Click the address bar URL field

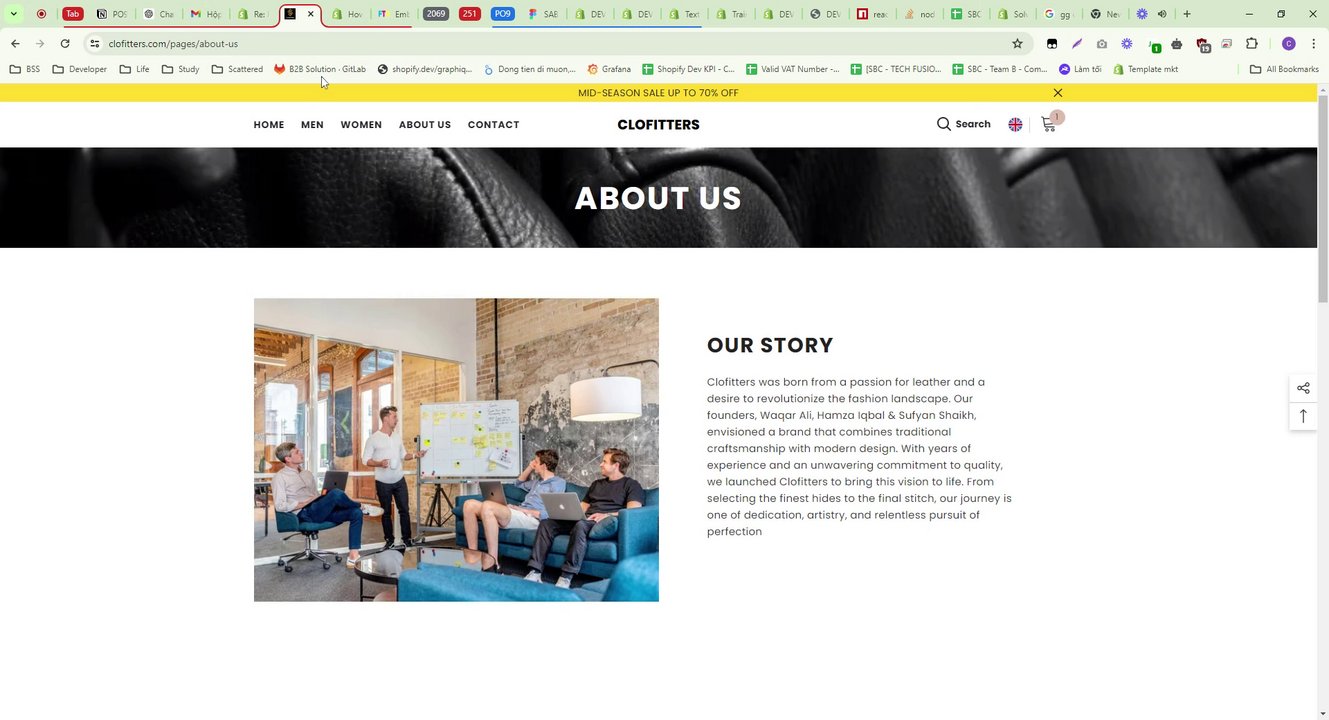(550, 44)
